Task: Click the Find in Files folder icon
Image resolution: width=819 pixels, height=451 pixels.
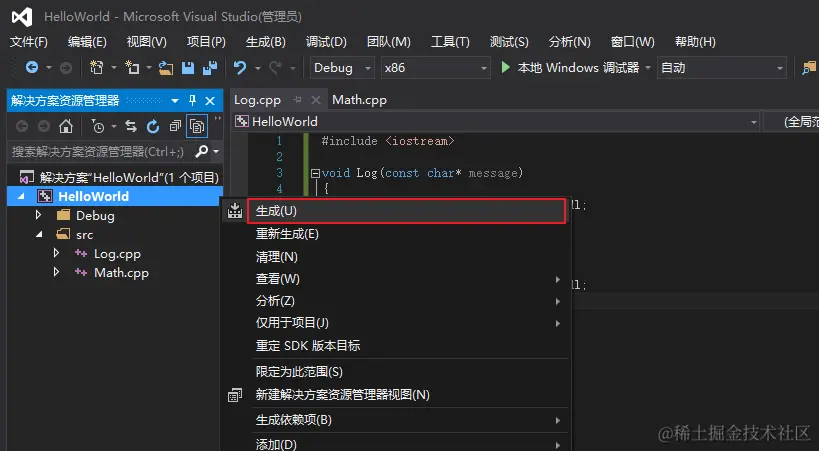Action: 808,68
